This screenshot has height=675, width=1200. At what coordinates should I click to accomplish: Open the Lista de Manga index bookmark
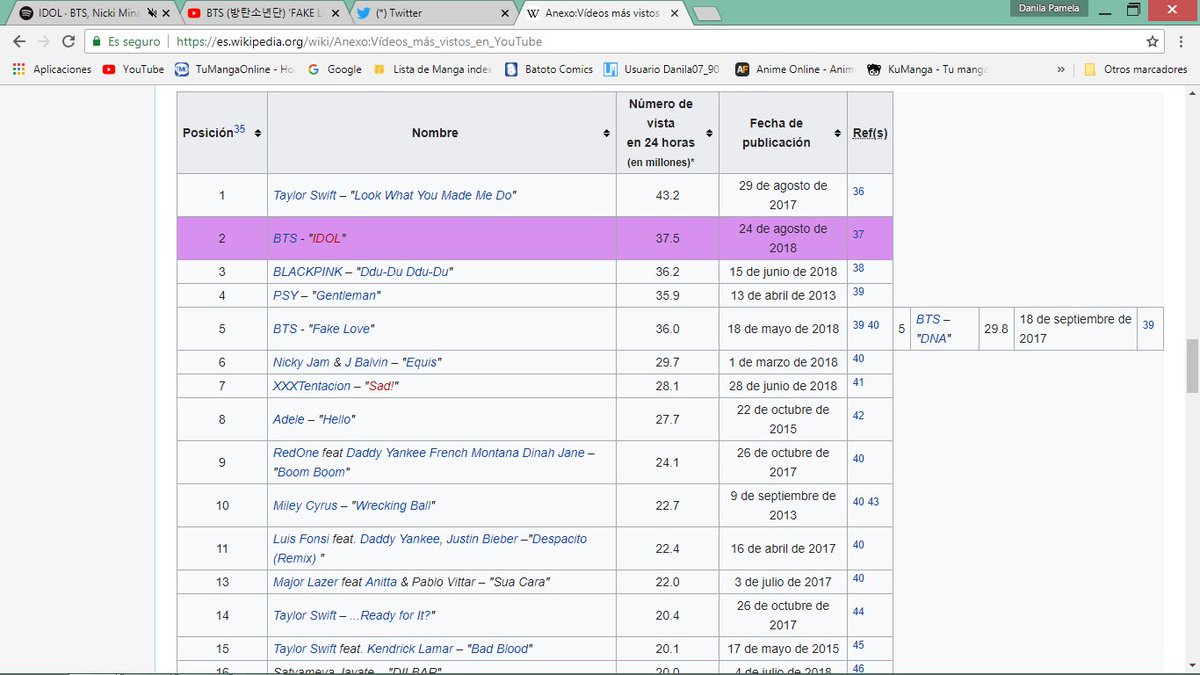coord(432,69)
